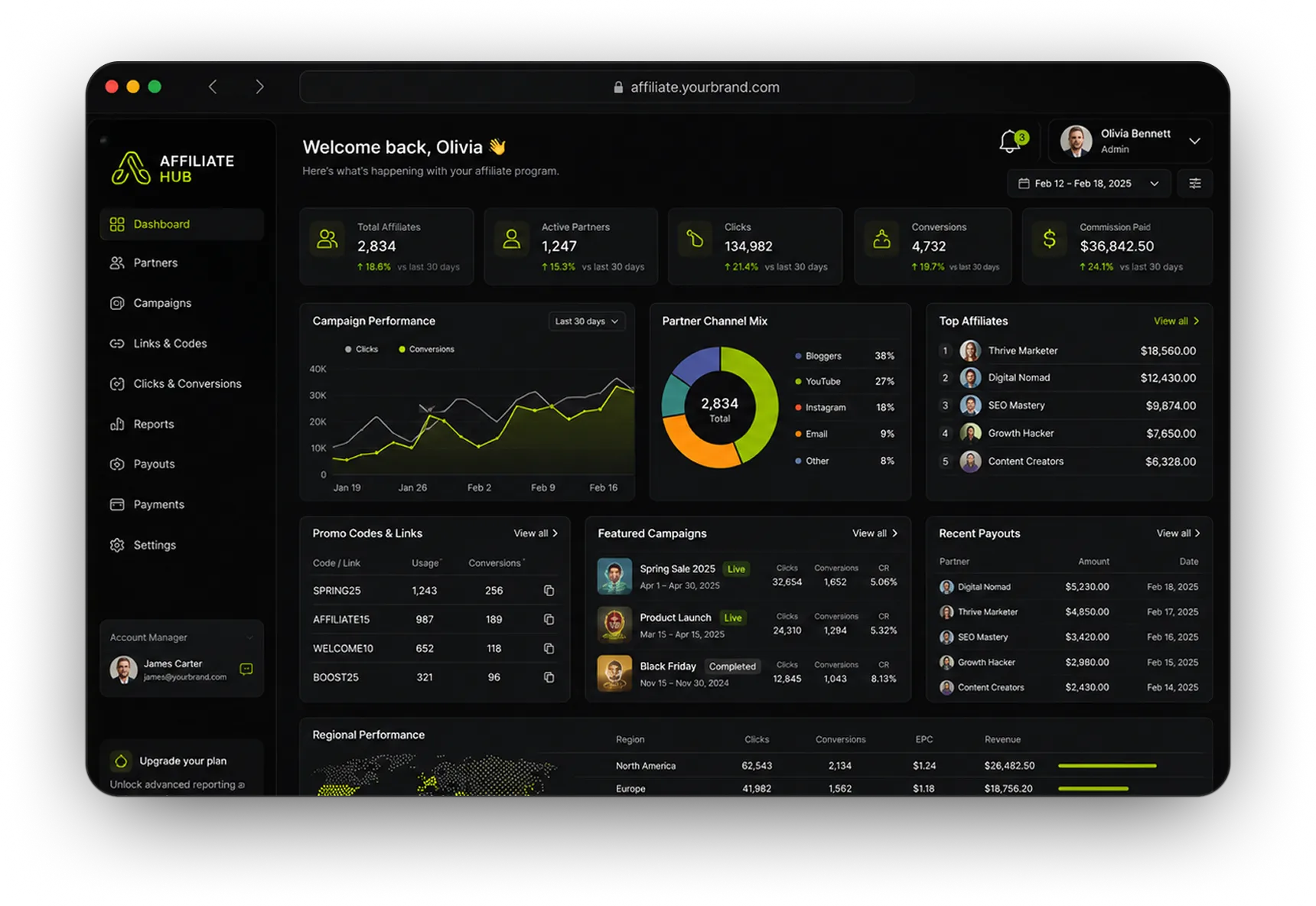Screen dimensions: 1316x906
Task: Toggle Bloggers segment in channel mix legend
Action: point(818,356)
